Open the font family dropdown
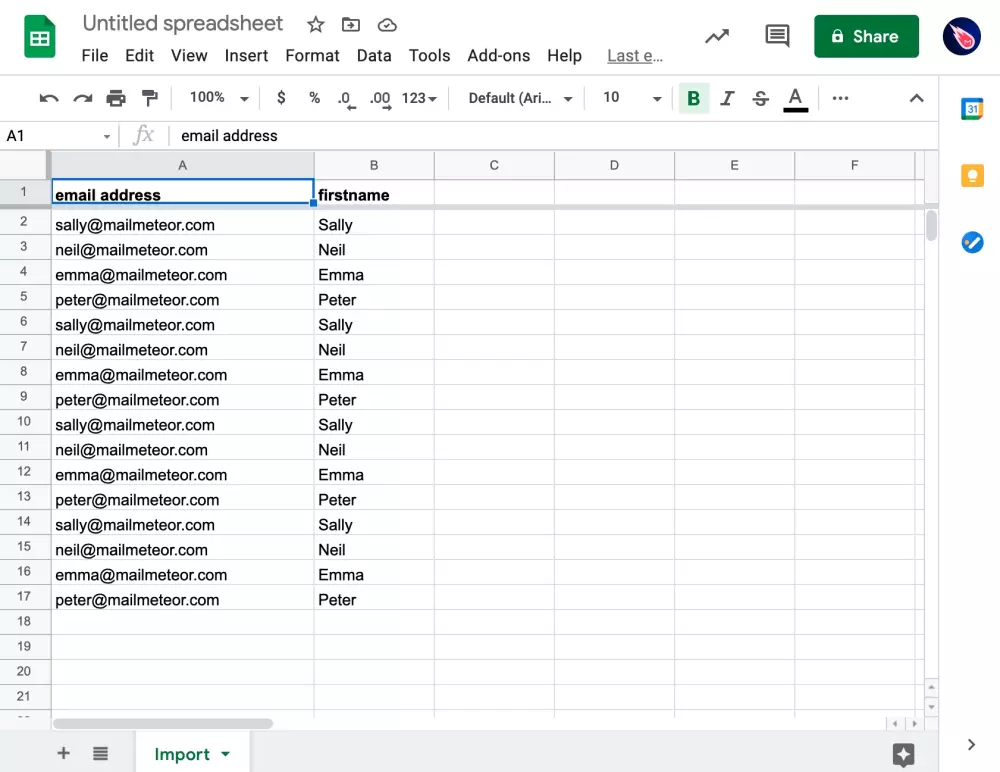The height and width of the screenshot is (772, 1000). coord(520,98)
